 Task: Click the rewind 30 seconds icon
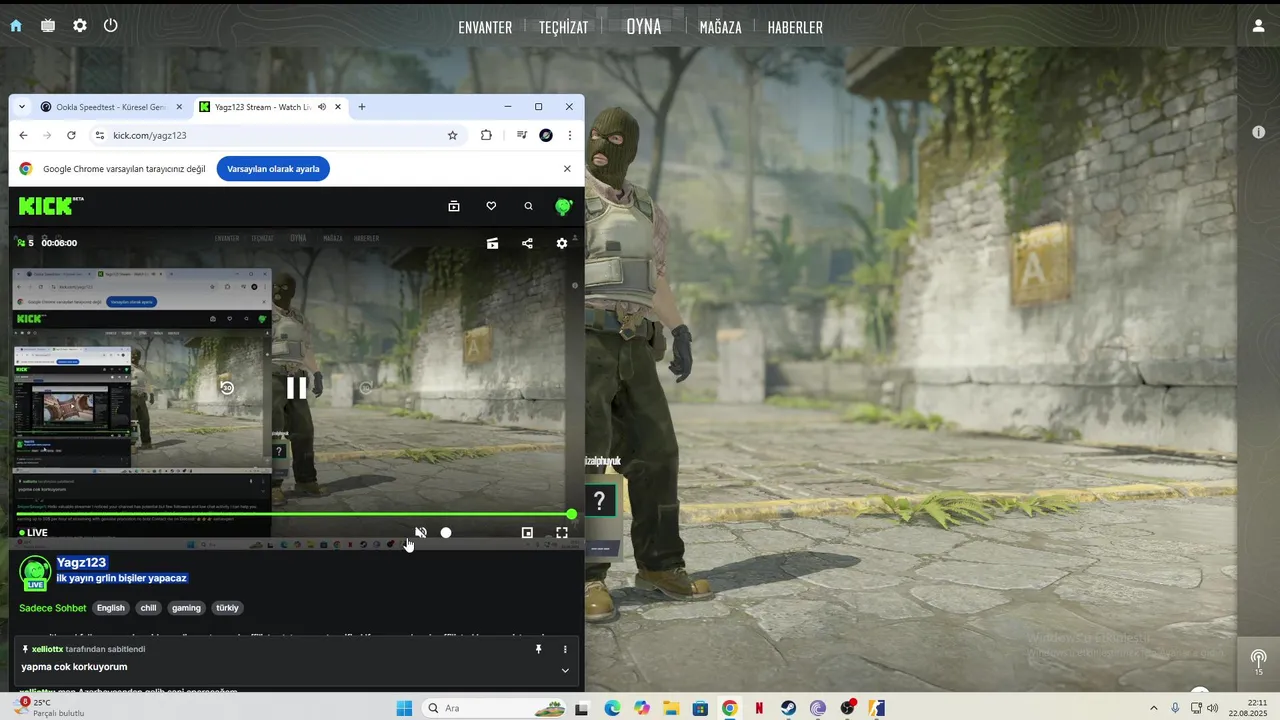click(227, 387)
